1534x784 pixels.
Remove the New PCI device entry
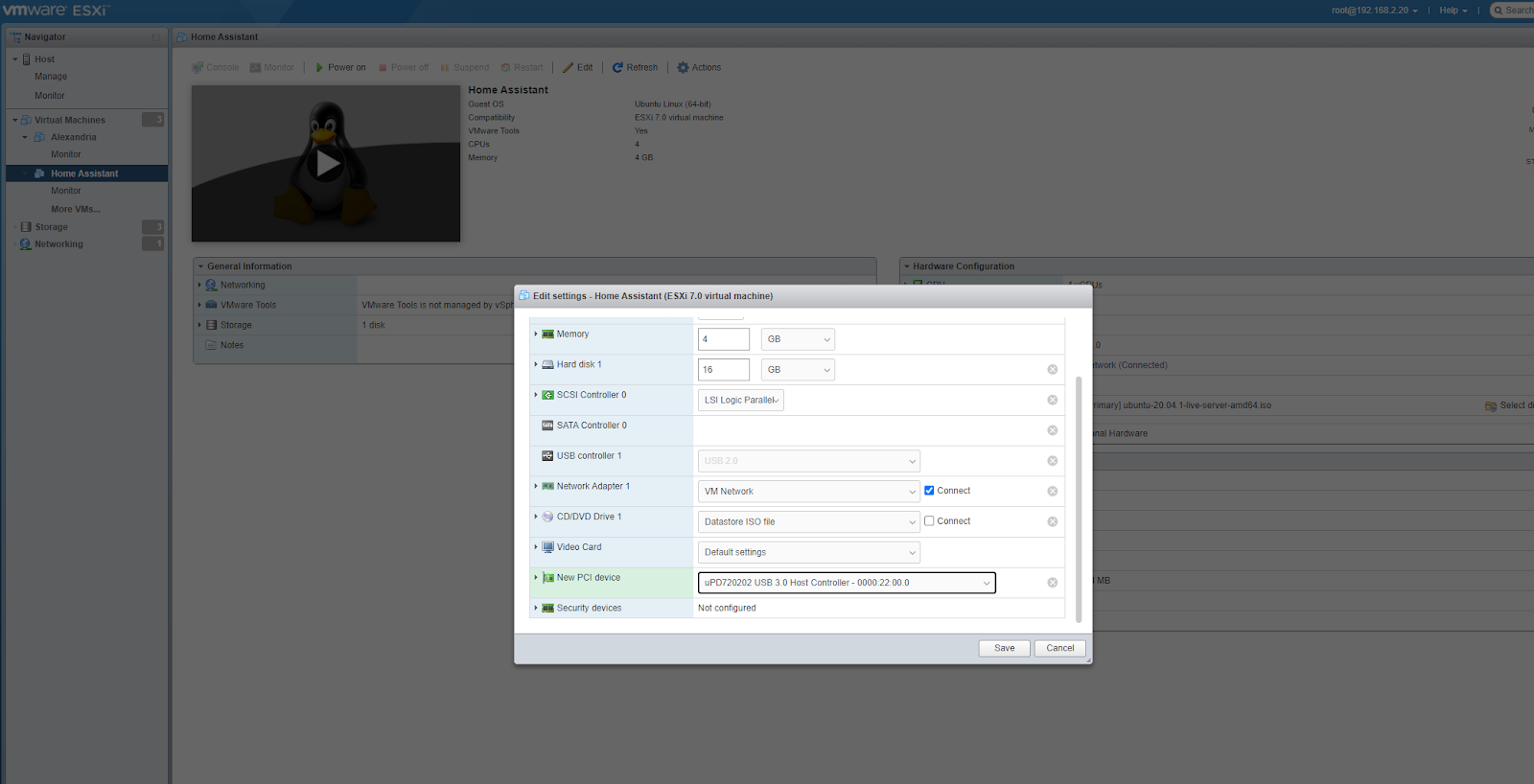click(x=1052, y=583)
